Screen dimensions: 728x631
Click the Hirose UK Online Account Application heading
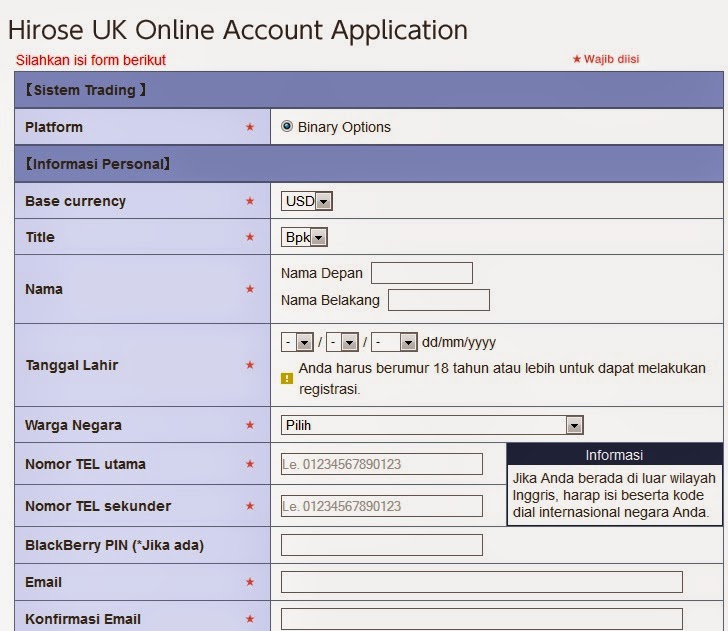tap(238, 30)
